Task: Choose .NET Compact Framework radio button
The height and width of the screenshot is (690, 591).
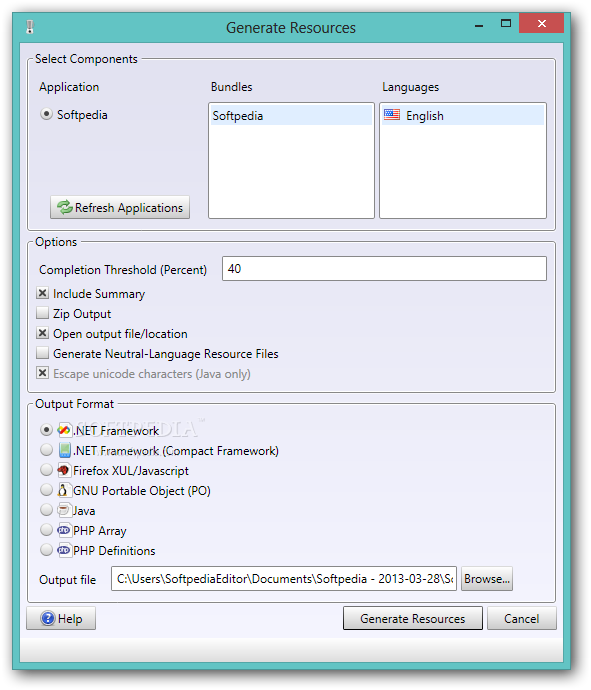Action: click(x=46, y=450)
